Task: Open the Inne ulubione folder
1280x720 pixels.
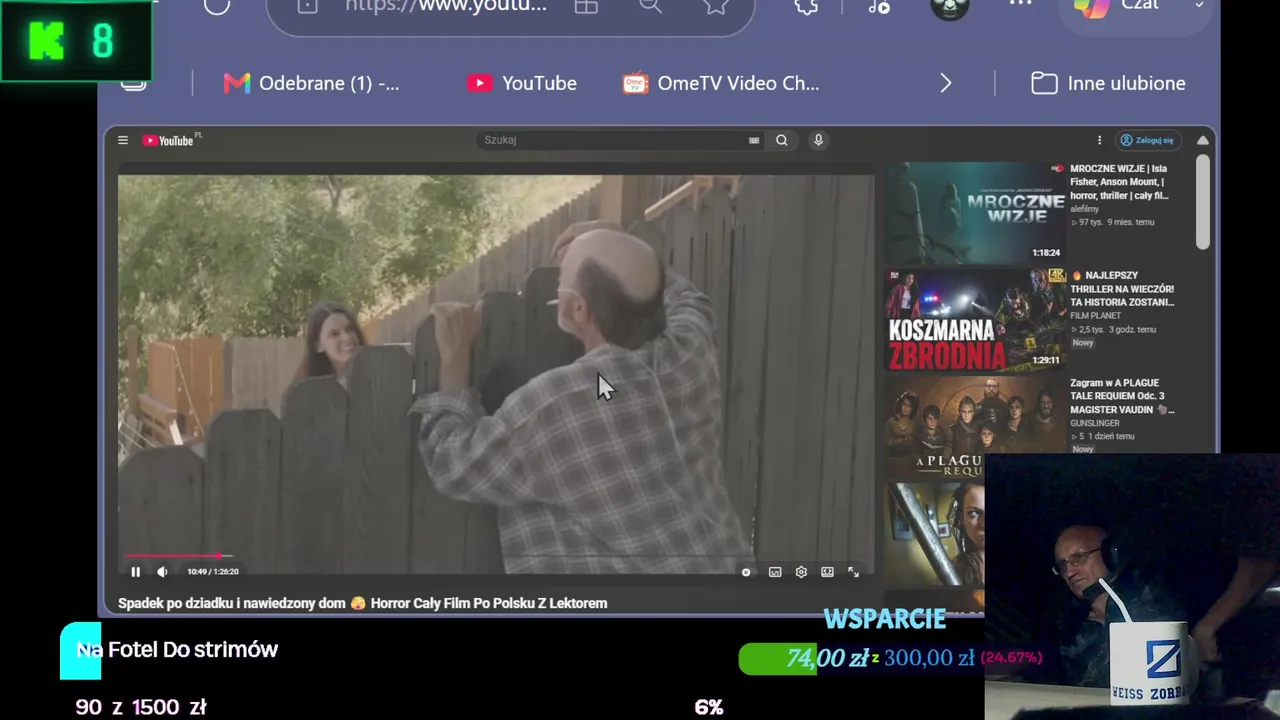Action: 1108,84
